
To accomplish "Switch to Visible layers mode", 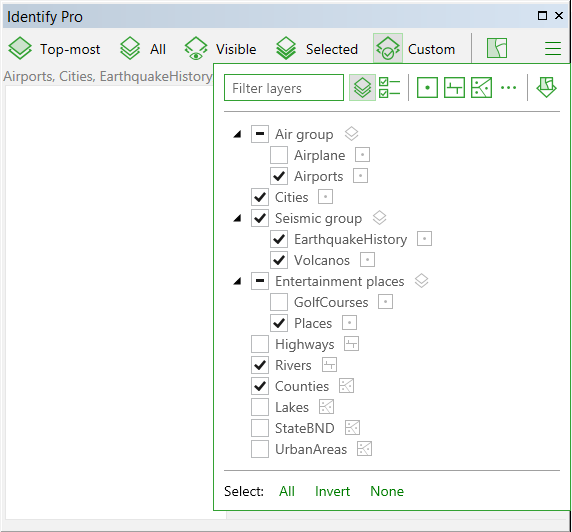I will pos(220,49).
